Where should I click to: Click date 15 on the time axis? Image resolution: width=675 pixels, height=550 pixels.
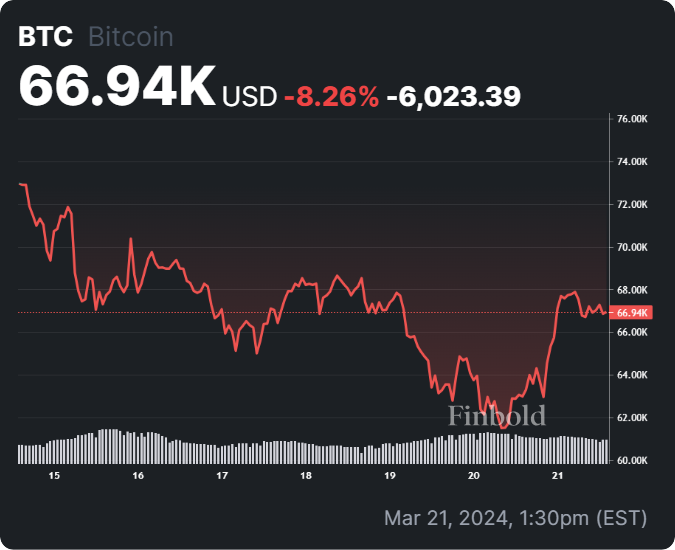[x=54, y=476]
